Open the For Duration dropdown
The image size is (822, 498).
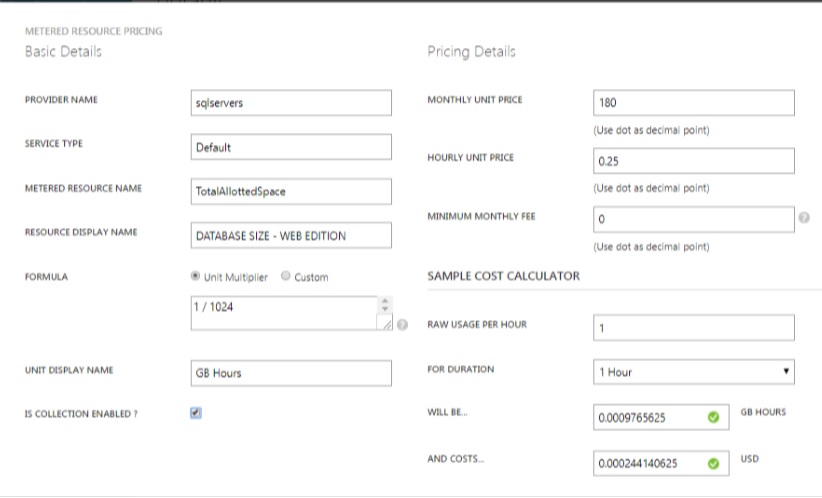point(694,372)
